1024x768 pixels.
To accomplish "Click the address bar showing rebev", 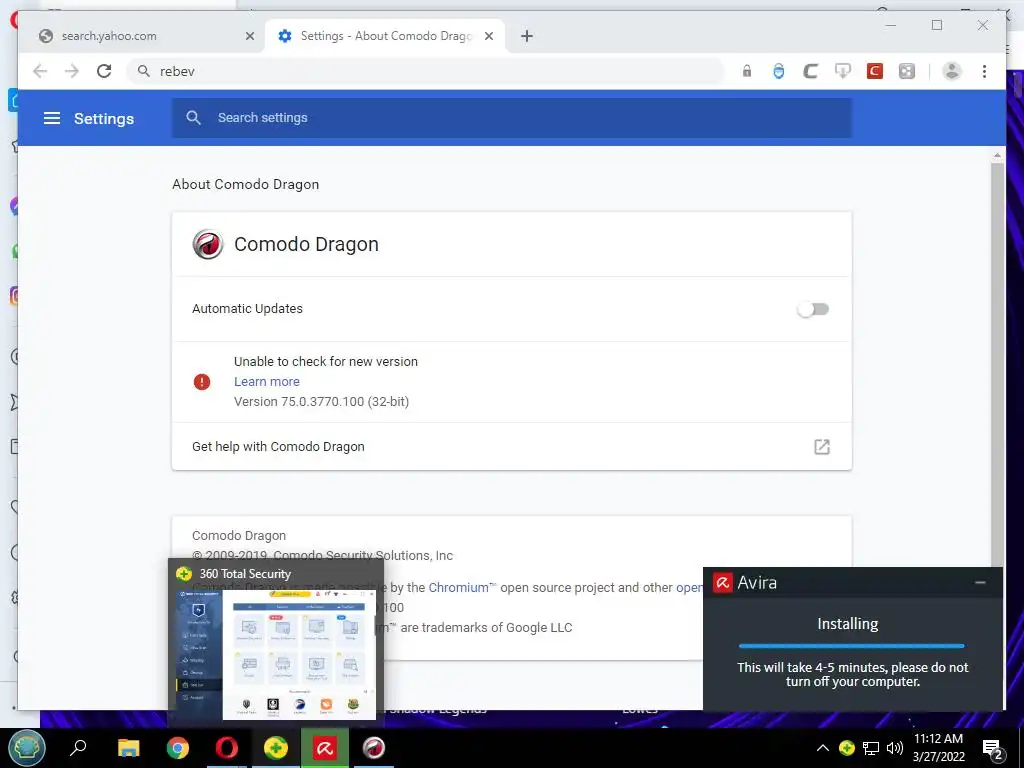I will (424, 71).
